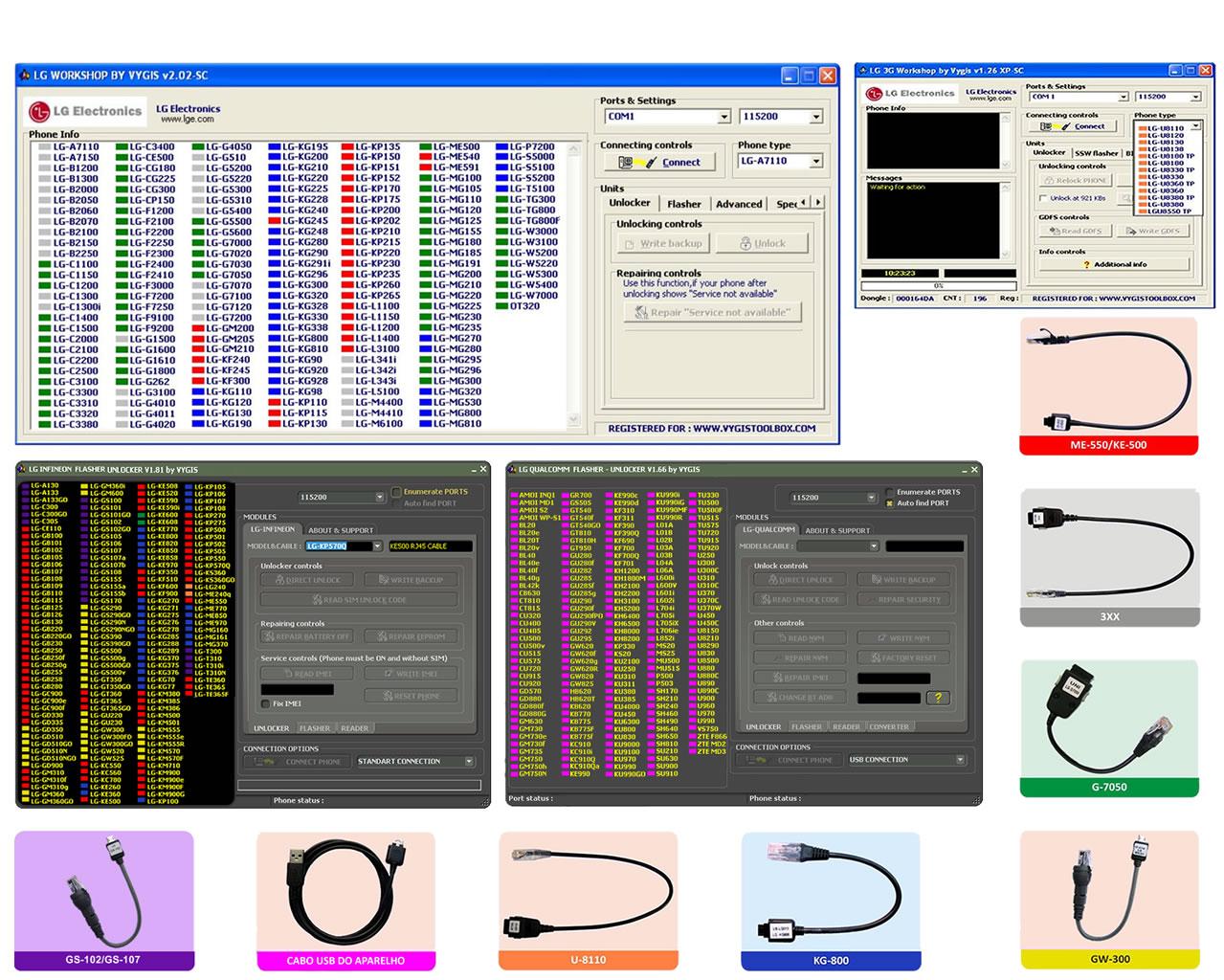The image size is (1224, 980).
Task: Select LG-G4050 in the phone list
Action: 222,147
